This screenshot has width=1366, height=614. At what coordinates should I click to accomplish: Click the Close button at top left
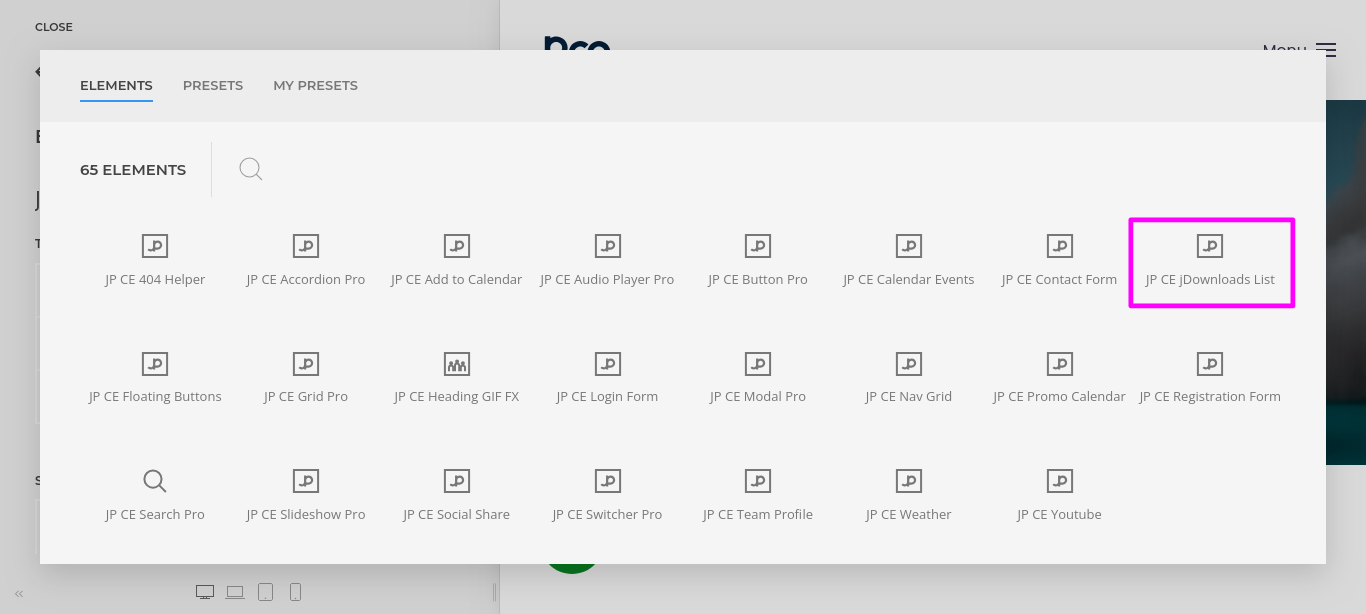click(54, 27)
